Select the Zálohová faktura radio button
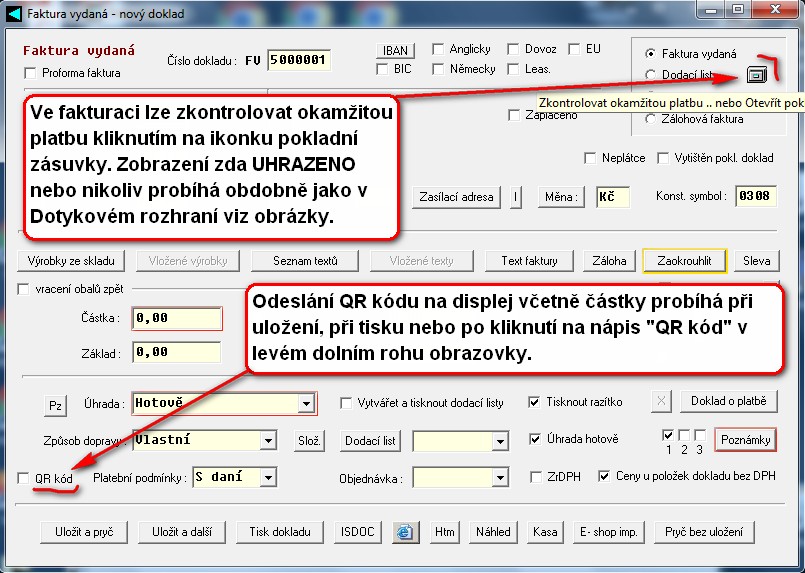This screenshot has width=805, height=573. point(651,119)
